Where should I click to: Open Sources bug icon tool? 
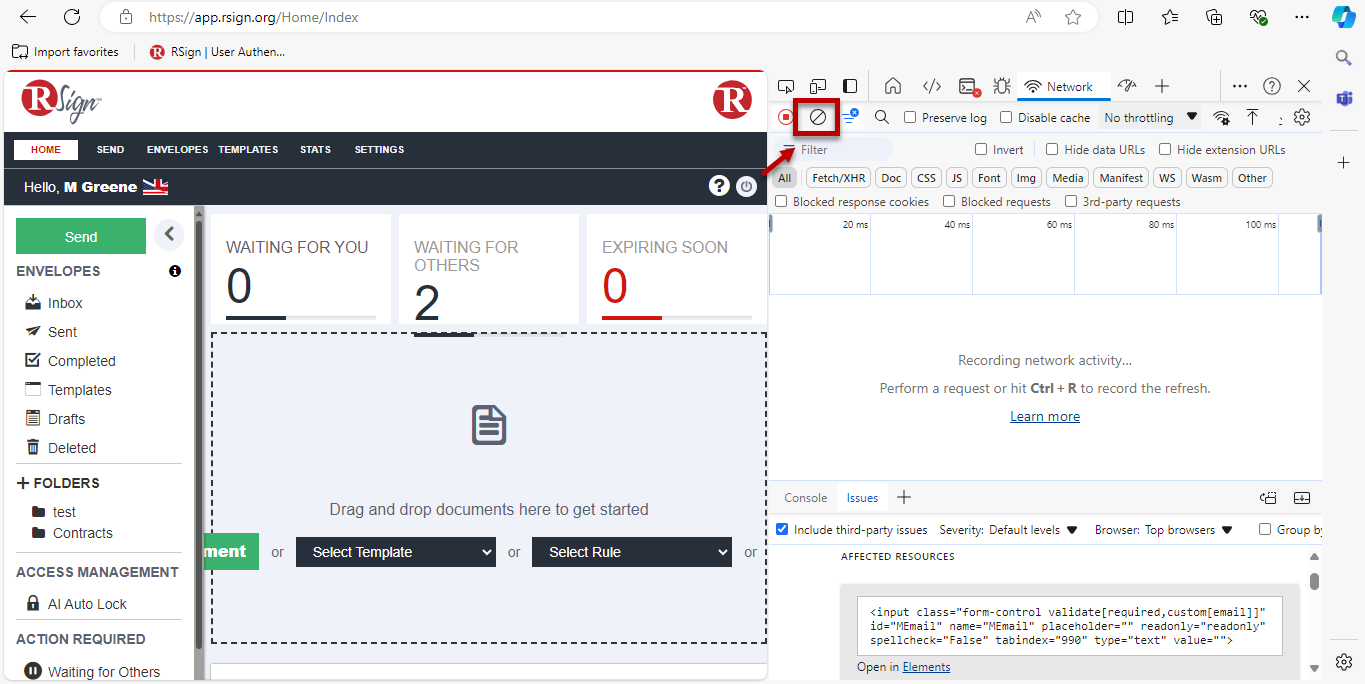(1002, 86)
